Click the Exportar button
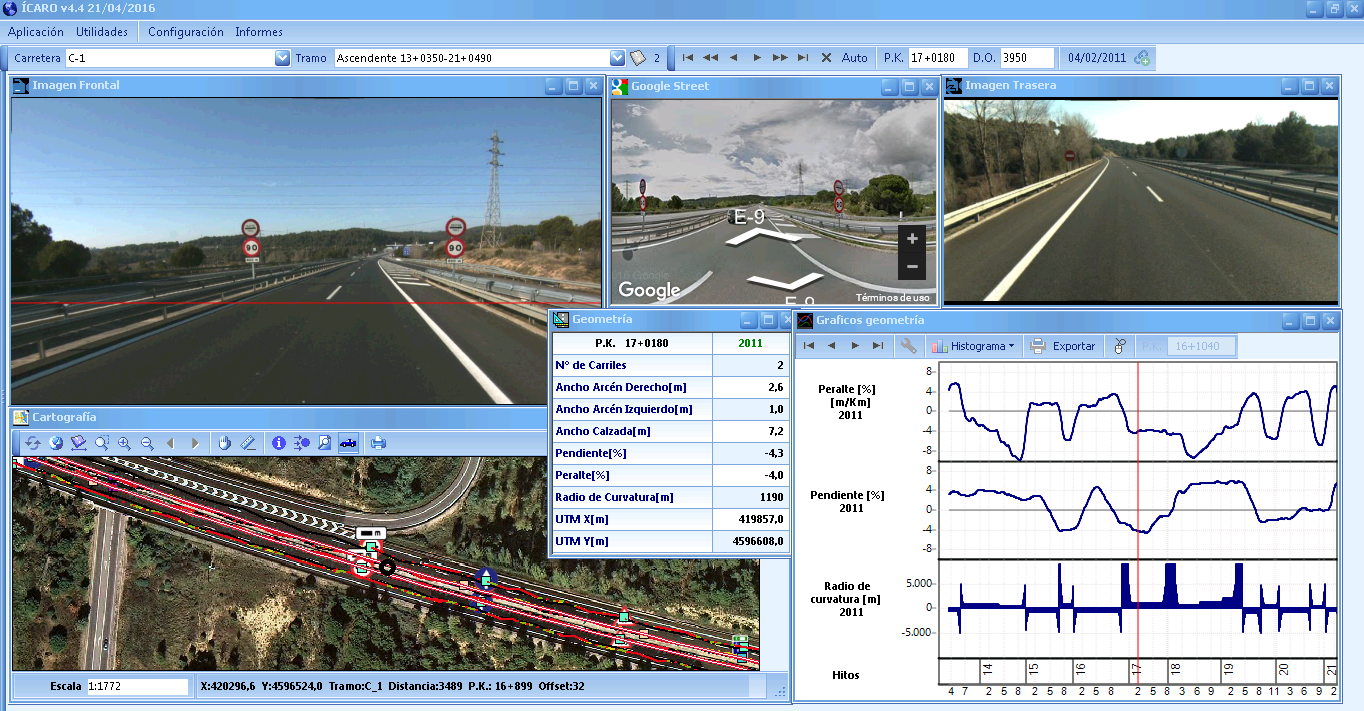Screen dimensions: 1364x711 coord(1063,346)
